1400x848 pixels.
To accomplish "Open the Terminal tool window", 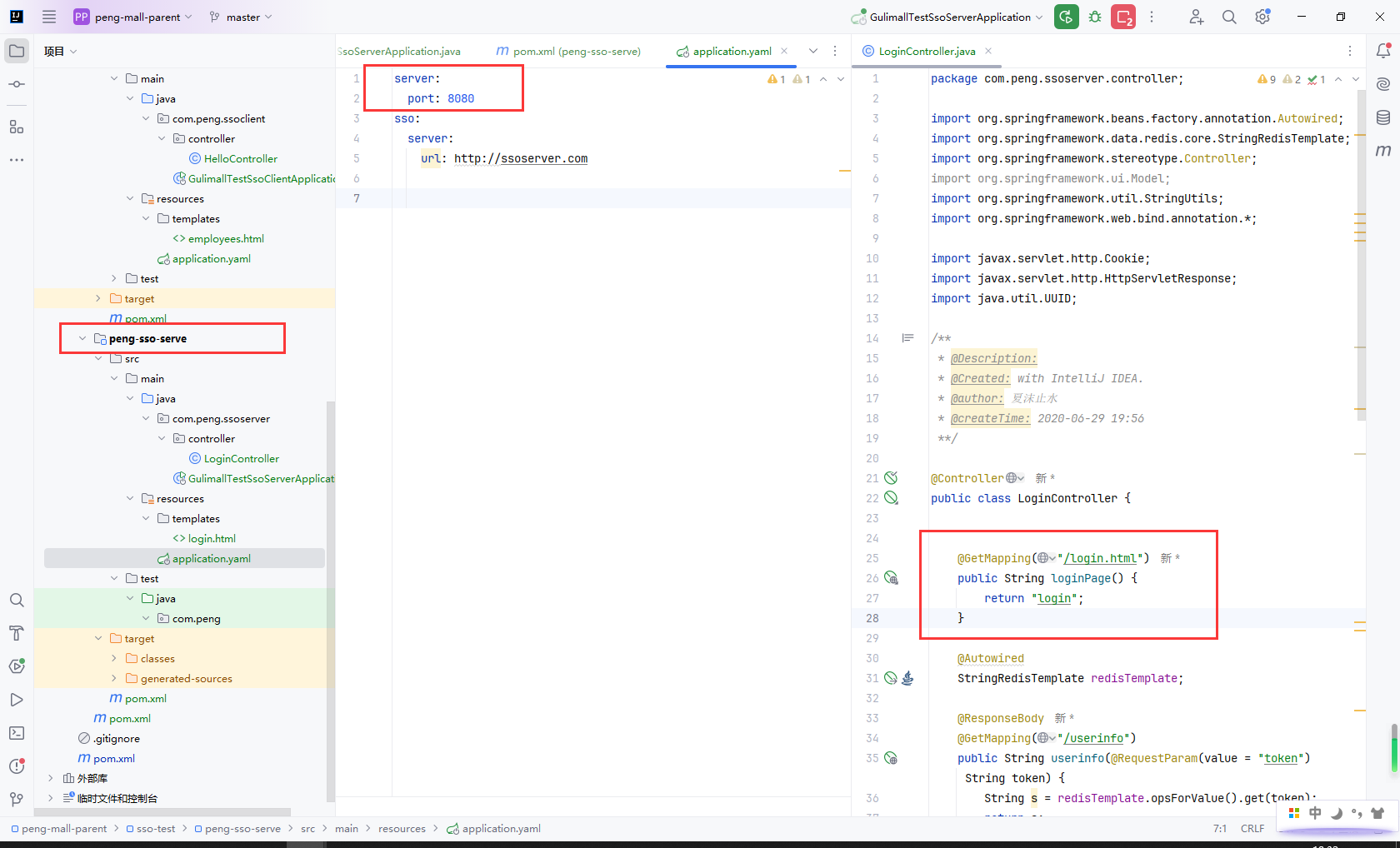I will coord(17,733).
